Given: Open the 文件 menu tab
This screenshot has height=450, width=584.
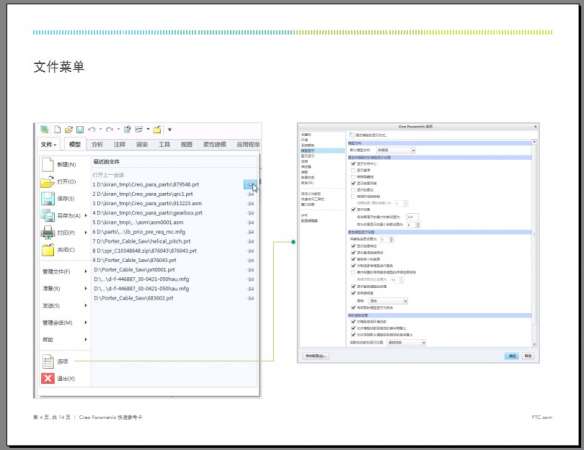Looking at the screenshot, I should (48, 144).
